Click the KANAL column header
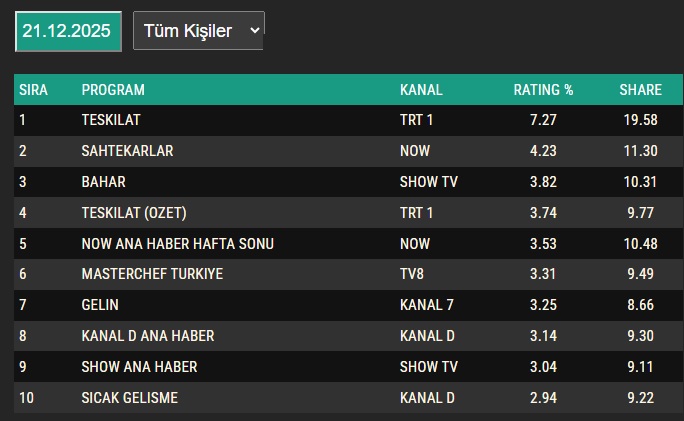The width and height of the screenshot is (684, 421). pos(421,90)
